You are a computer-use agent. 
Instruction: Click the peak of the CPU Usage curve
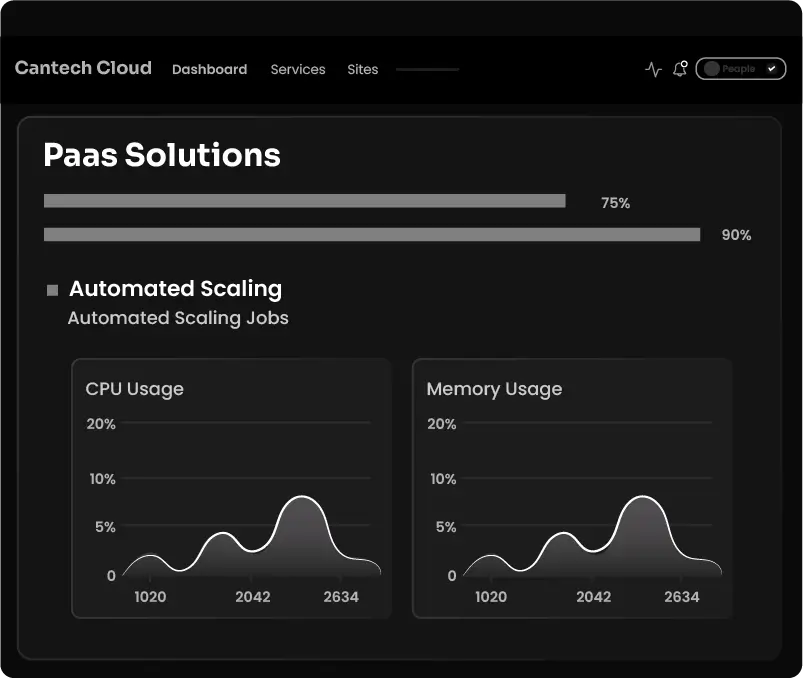point(303,498)
